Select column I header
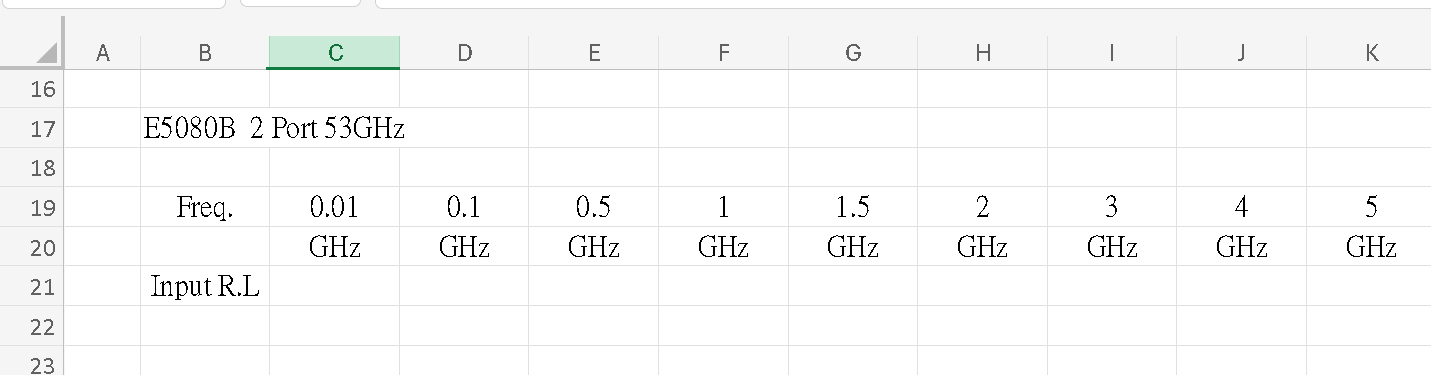Screen dimensions: 1431x375 [x=1112, y=53]
